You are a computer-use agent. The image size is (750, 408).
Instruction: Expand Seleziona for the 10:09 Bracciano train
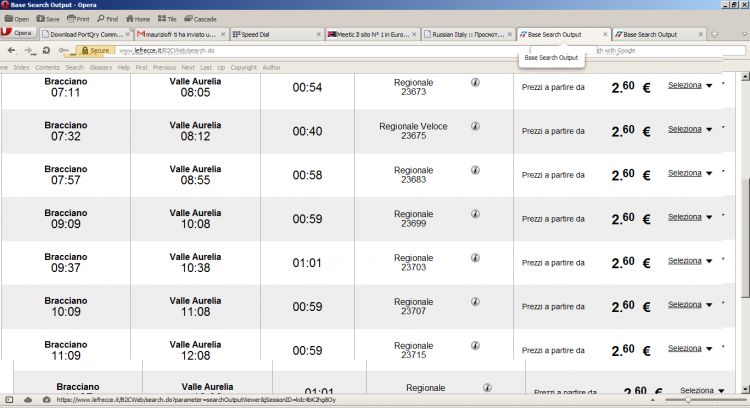pos(690,304)
